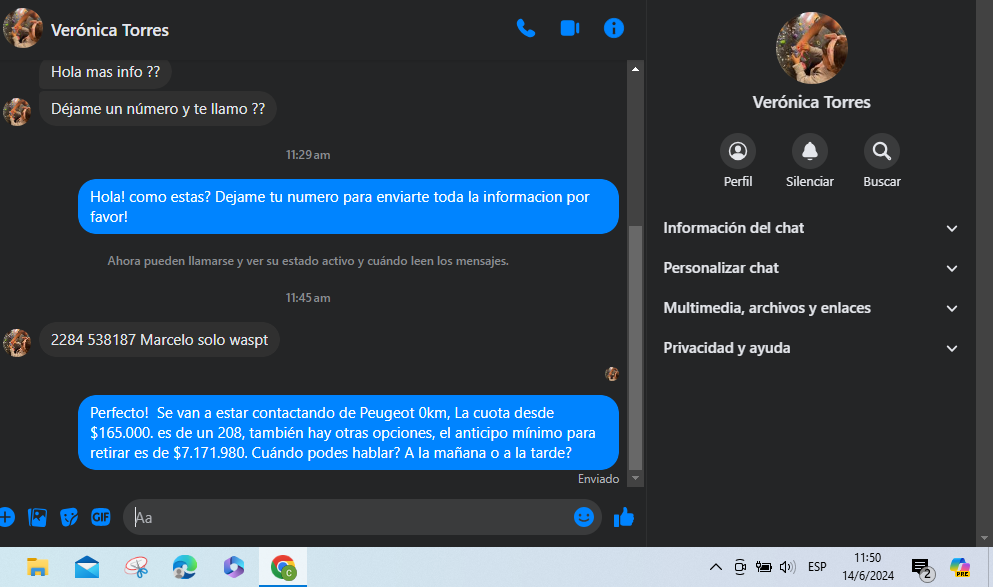Open the plus more actions button

(x=6, y=517)
